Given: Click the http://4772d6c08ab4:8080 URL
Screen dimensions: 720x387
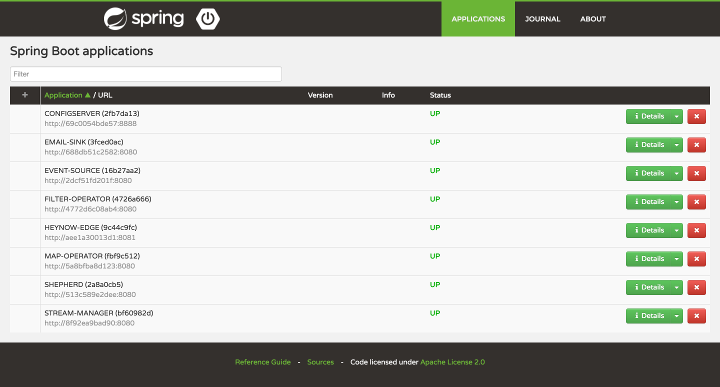Looking at the screenshot, I should click(90, 209).
